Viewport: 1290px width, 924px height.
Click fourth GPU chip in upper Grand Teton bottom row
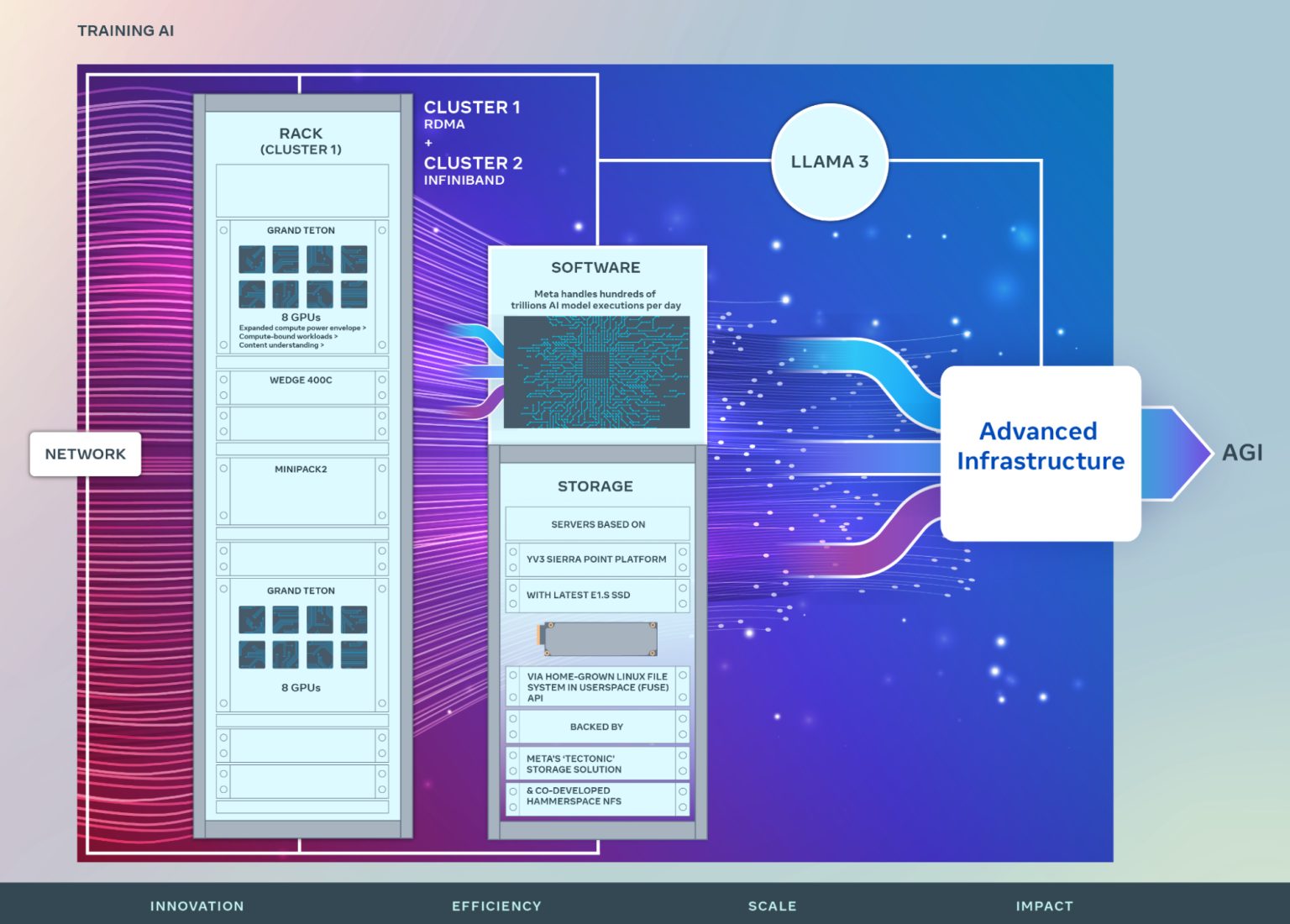354,294
